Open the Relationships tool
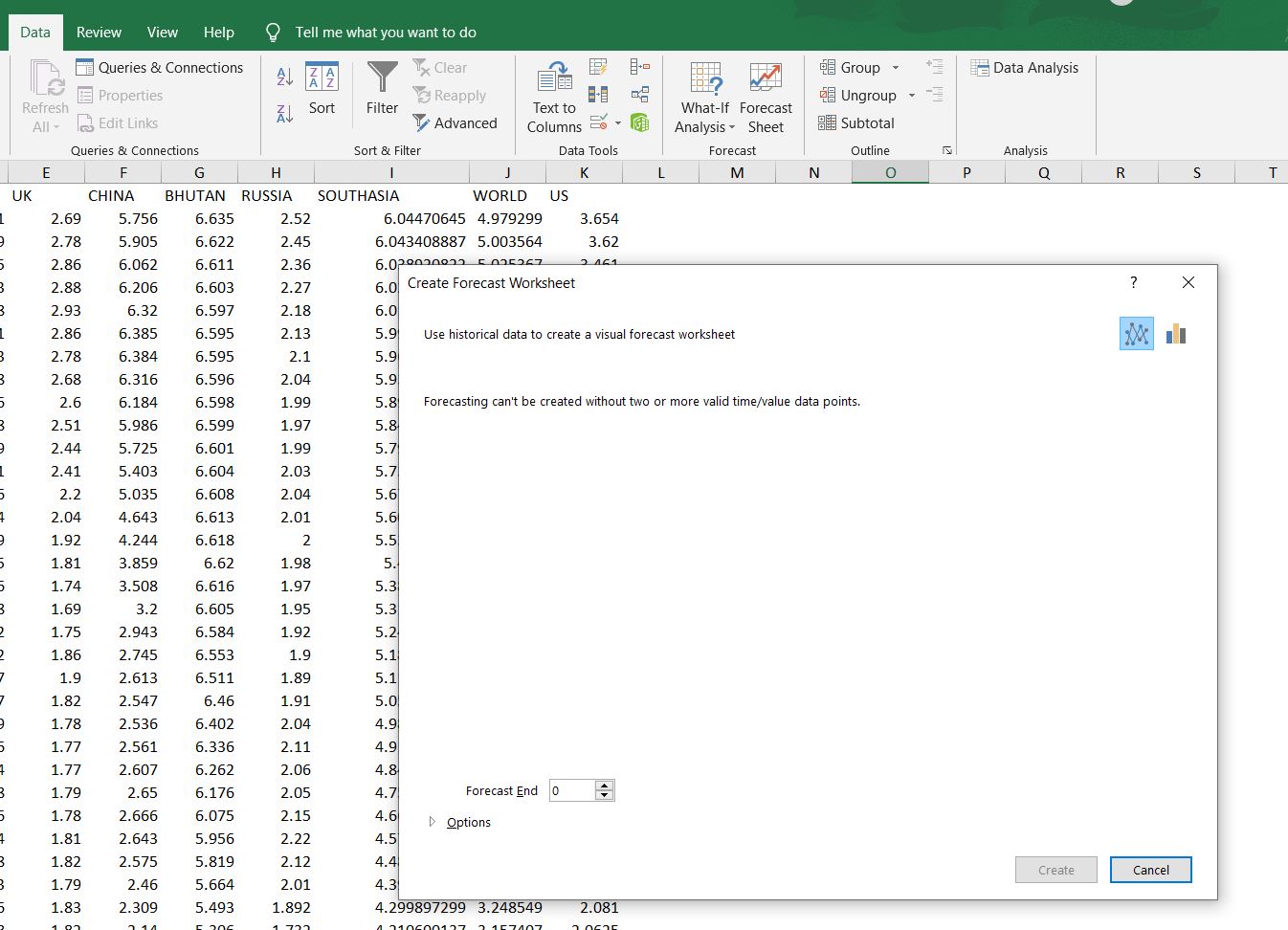 [639, 94]
